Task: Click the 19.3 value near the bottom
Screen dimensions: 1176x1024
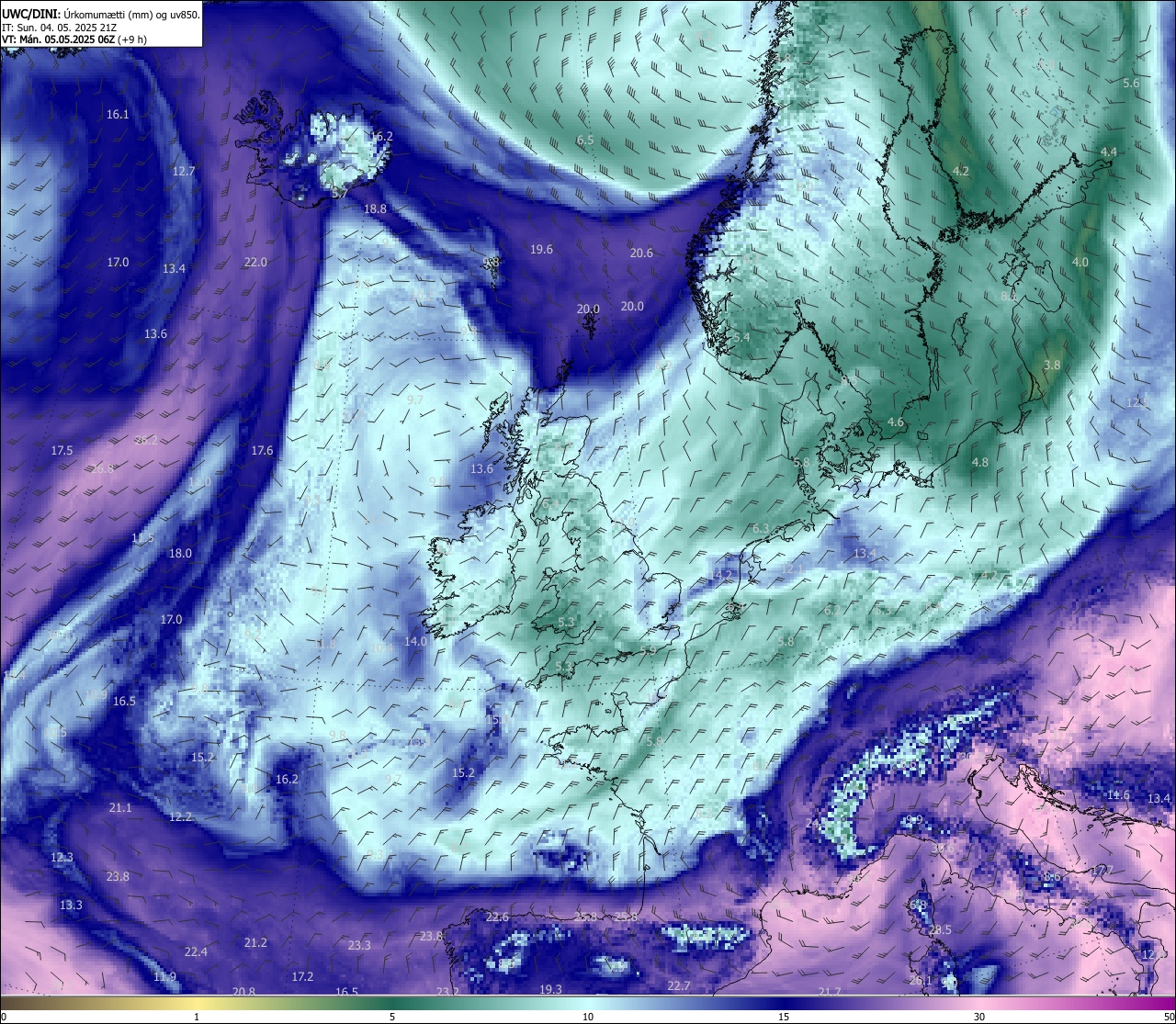Action: point(550,990)
